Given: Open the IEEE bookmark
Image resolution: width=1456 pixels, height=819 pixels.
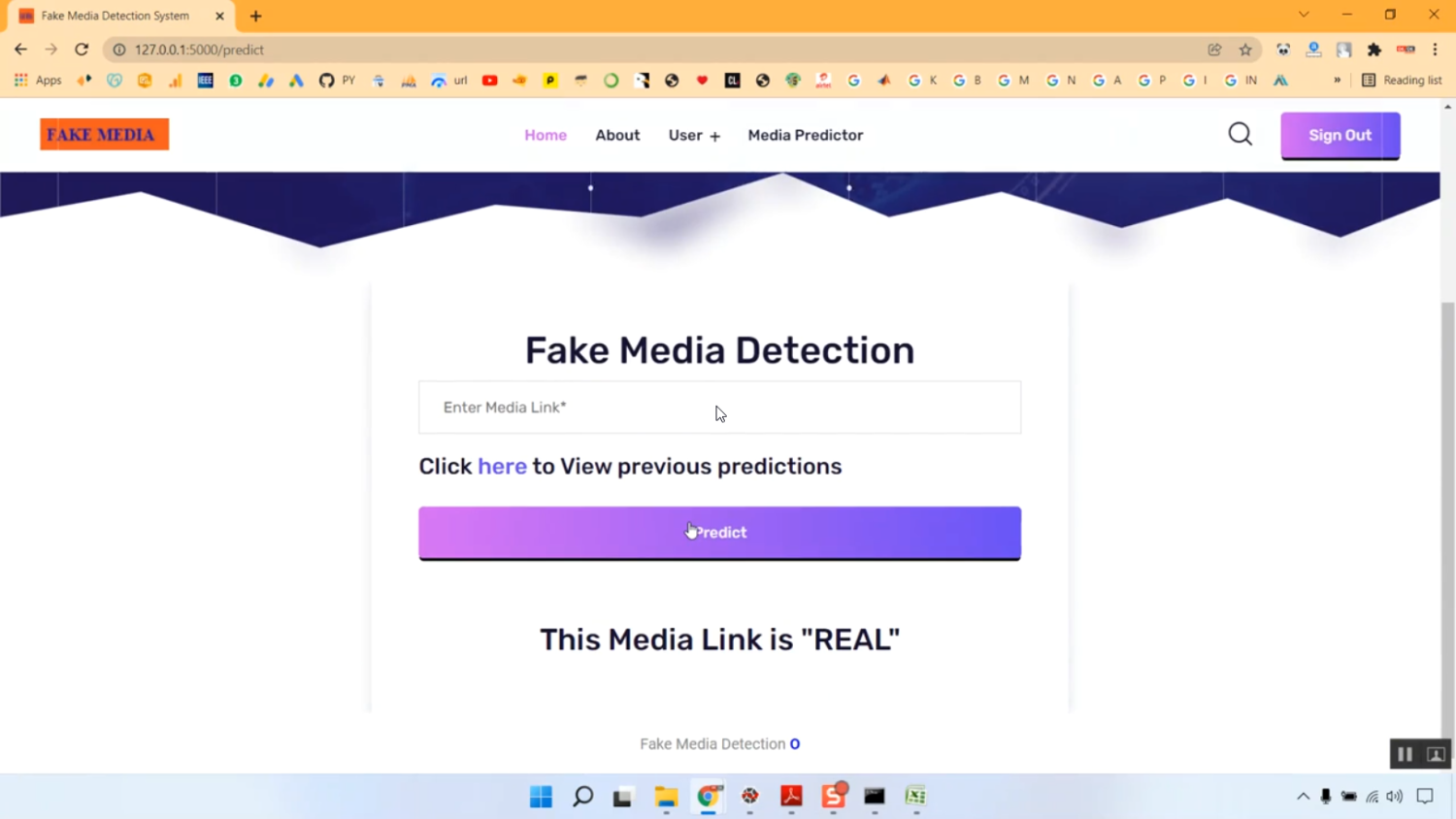Looking at the screenshot, I should (205, 81).
